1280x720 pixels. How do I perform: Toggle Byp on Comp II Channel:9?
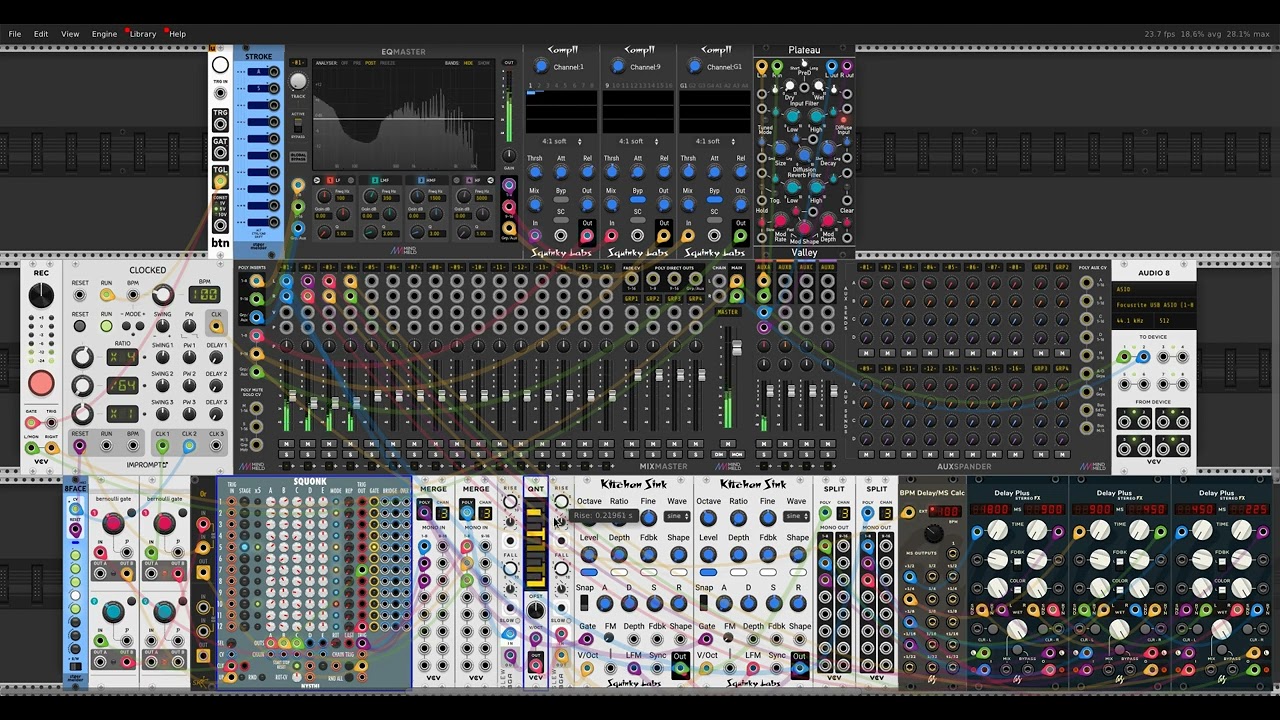point(638,200)
